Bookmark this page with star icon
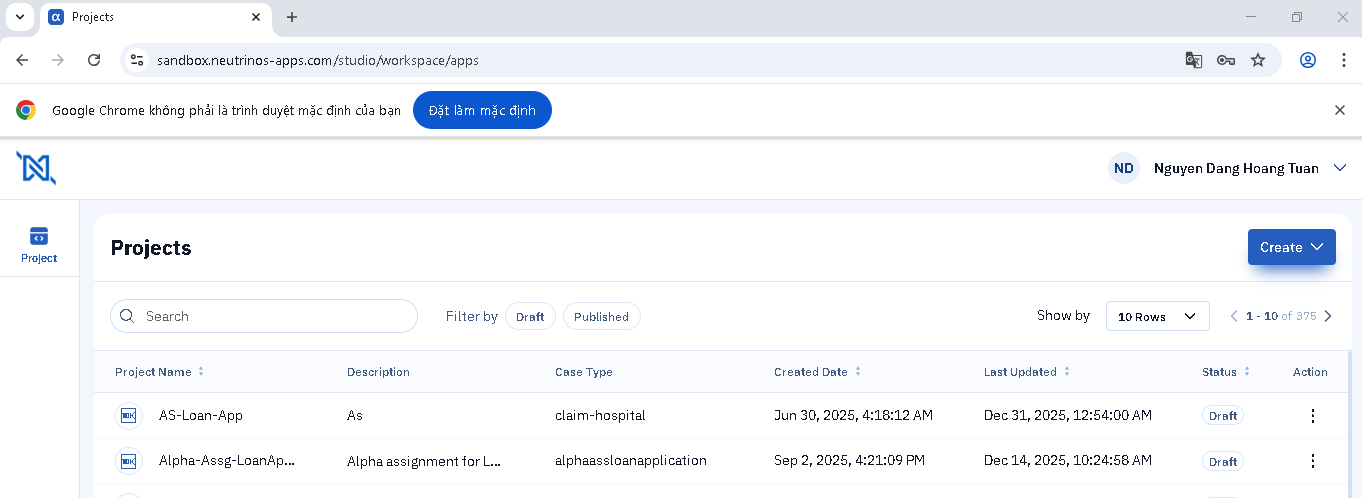This screenshot has height=498, width=1362. click(x=1258, y=60)
